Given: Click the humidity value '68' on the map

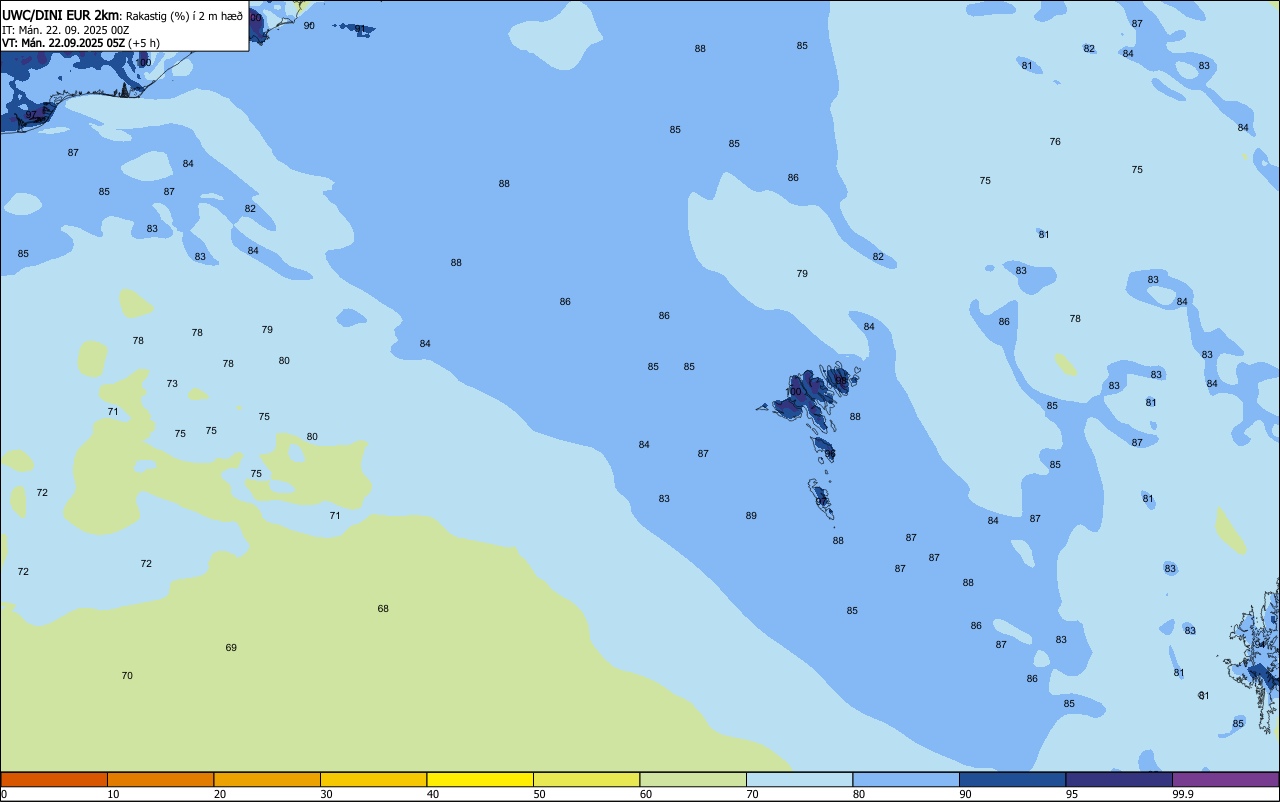Looking at the screenshot, I should click(x=383, y=609).
